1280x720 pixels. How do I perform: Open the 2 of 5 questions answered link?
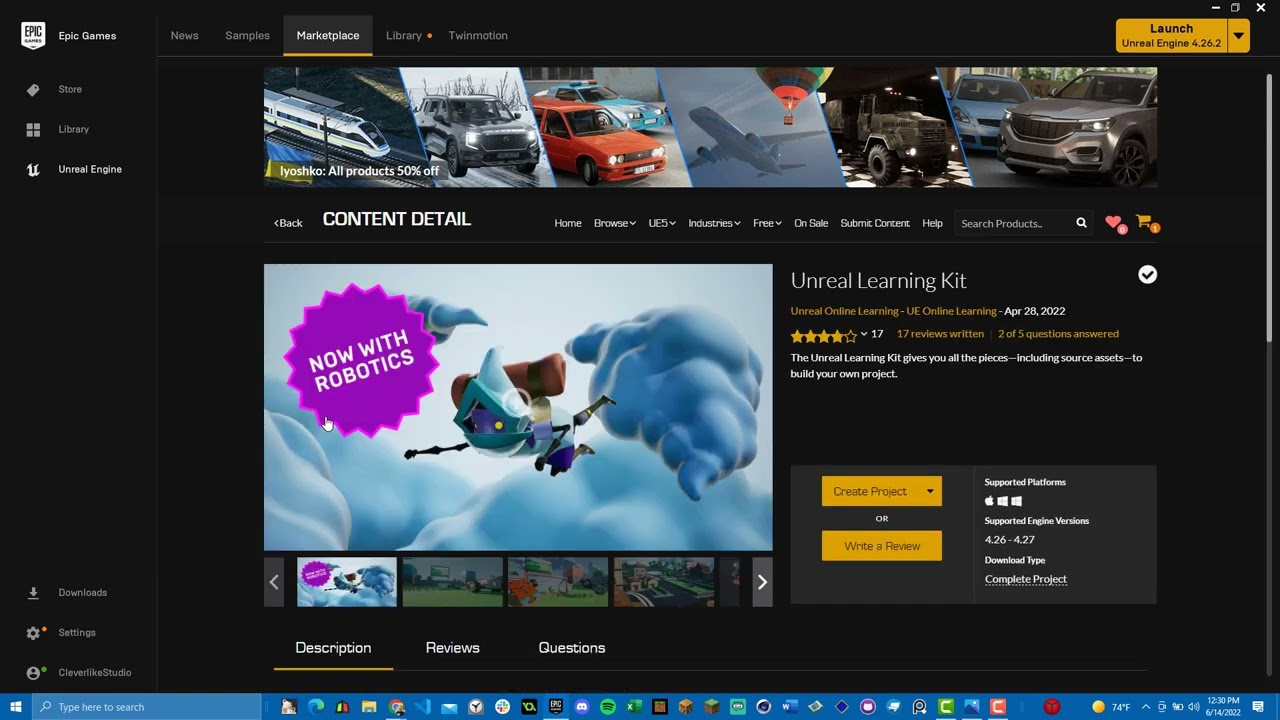[x=1058, y=334]
